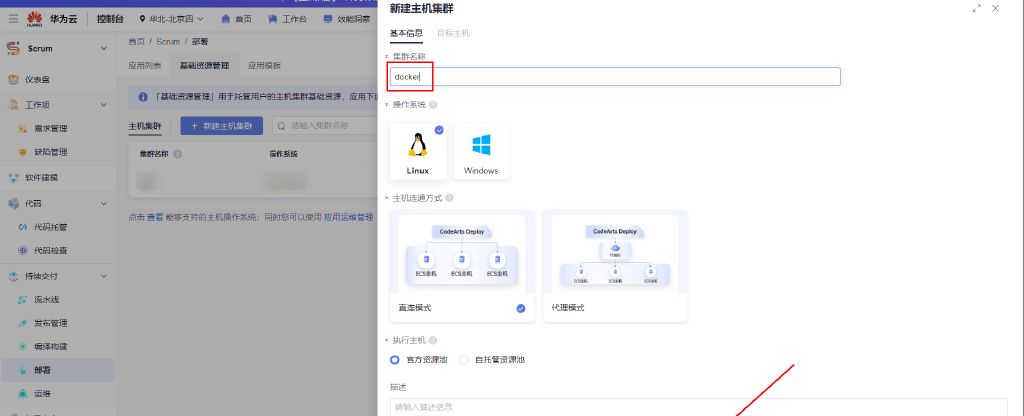
Task: Open 代码托管 in the sidebar
Action: click(x=51, y=227)
